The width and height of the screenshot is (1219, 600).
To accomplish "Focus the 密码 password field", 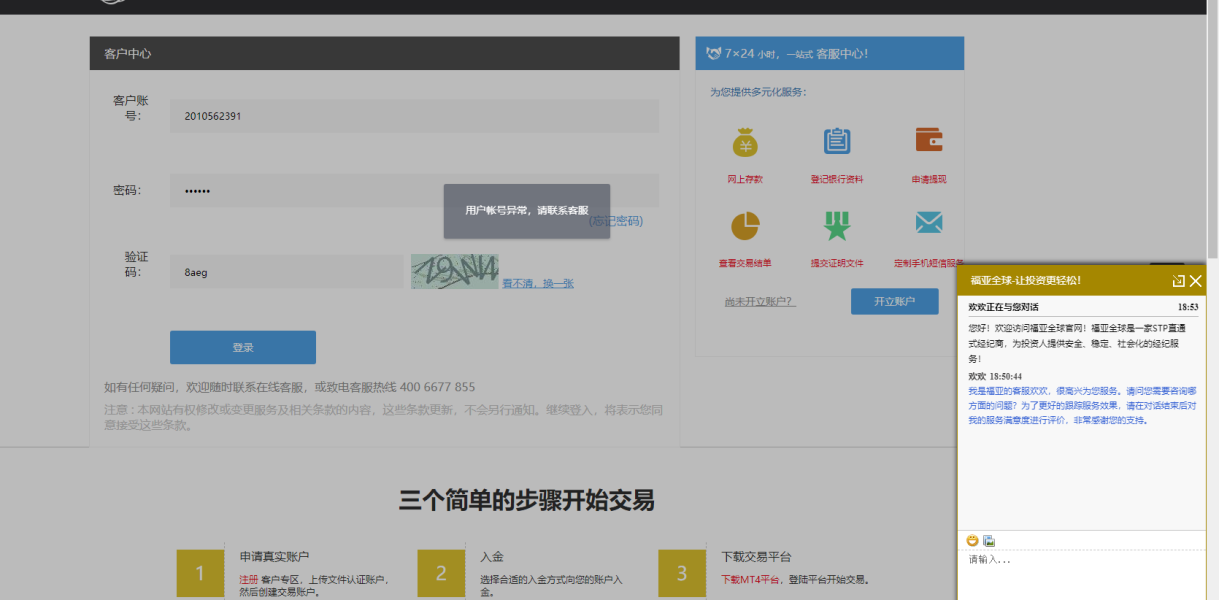I will pos(414,190).
